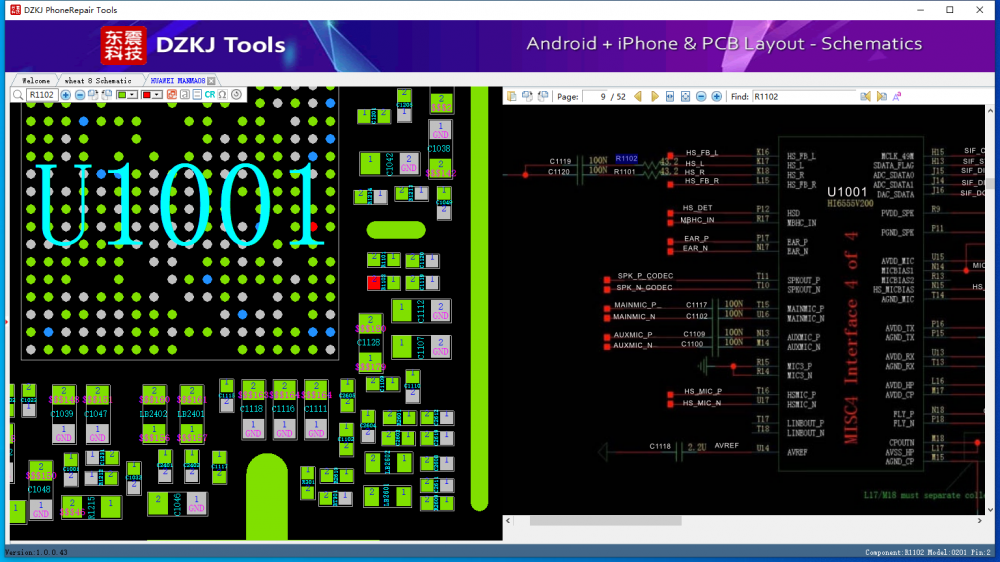The width and height of the screenshot is (1000, 562).
Task: Click the SPK_P_CODEC net label
Action: click(x=645, y=276)
